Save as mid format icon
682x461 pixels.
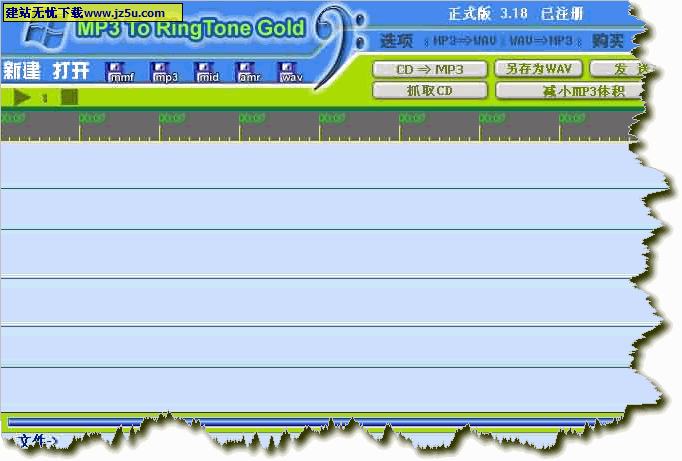207,72
